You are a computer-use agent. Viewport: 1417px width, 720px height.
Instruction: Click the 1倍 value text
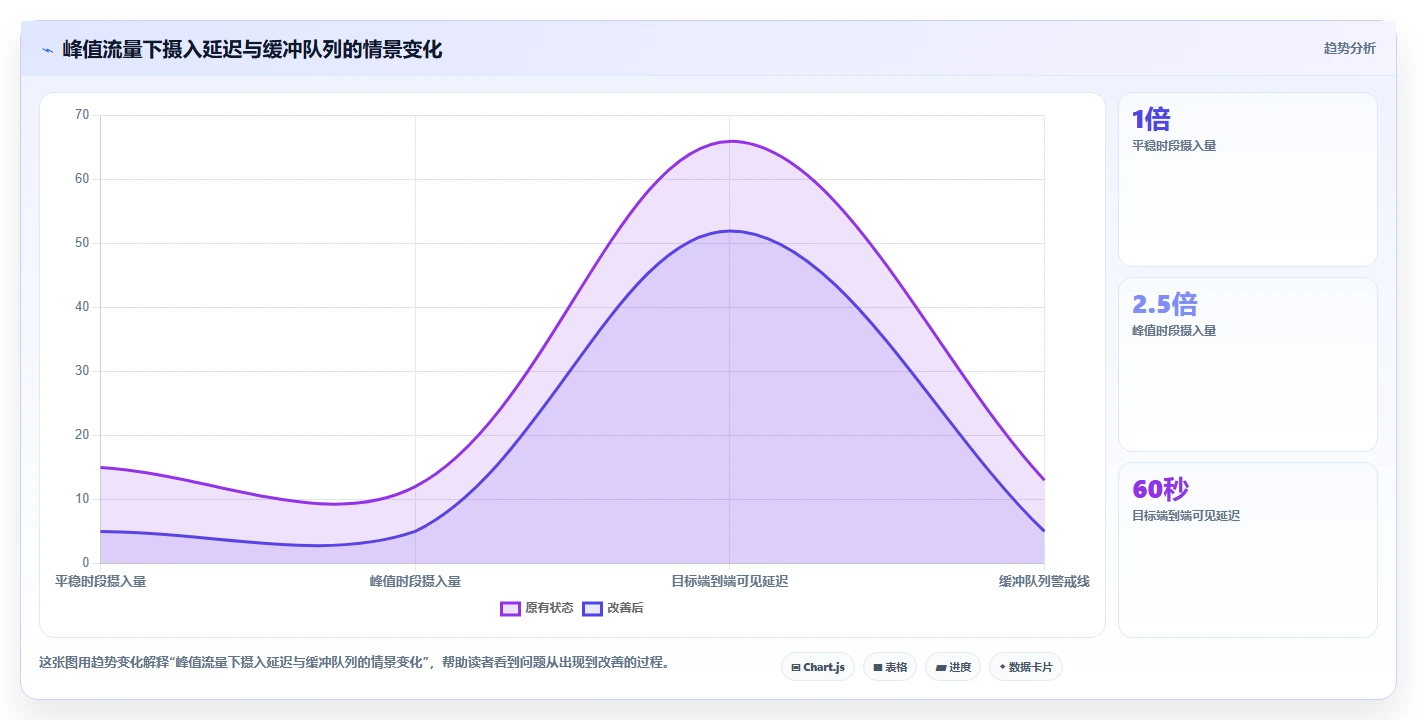(x=1151, y=119)
